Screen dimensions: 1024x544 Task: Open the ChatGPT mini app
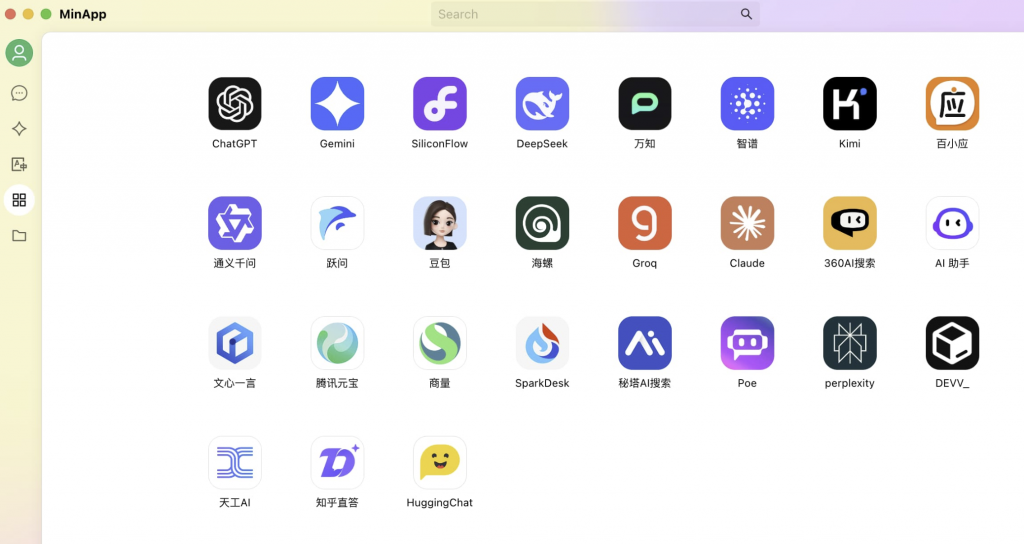[234, 104]
